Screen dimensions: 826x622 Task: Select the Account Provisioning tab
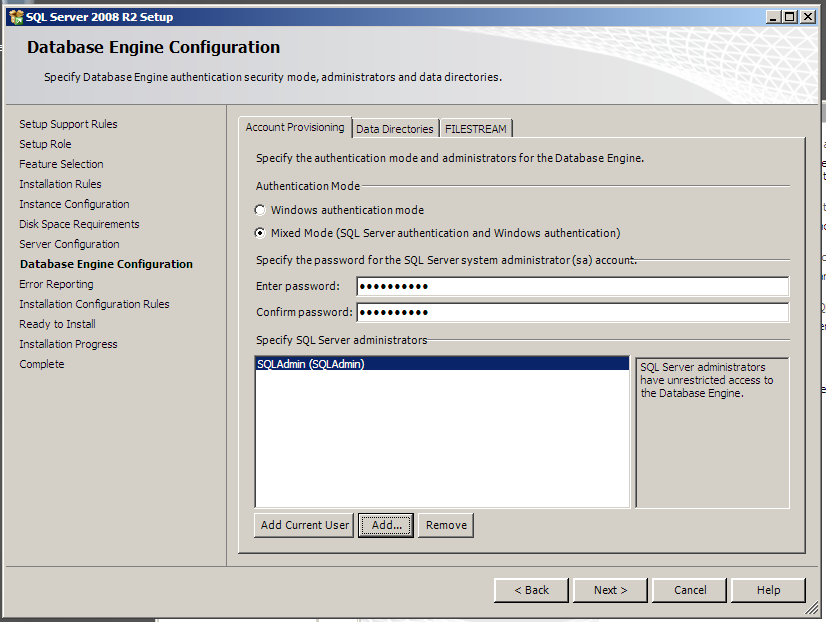[x=295, y=127]
